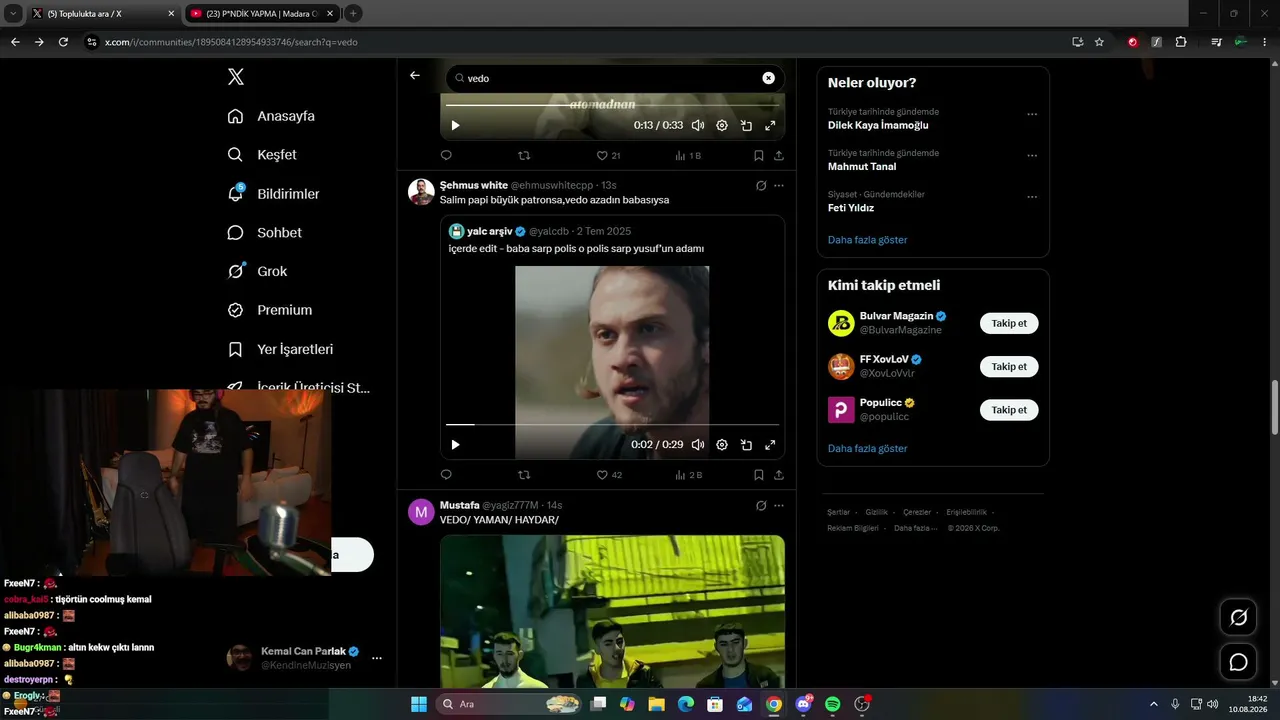This screenshot has width=1280, height=720.
Task: Follow Bulvar Magazin
Action: coord(1009,323)
